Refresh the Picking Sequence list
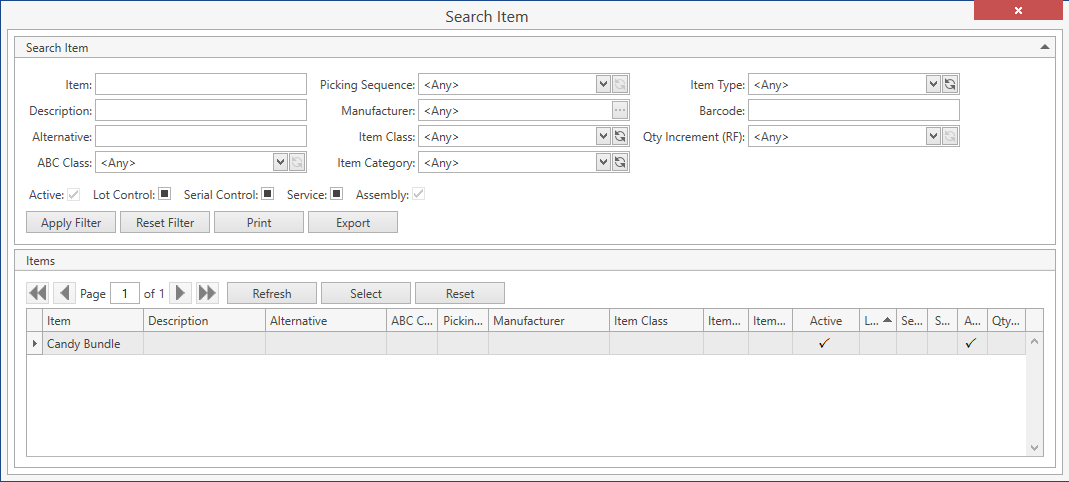This screenshot has height=482, width=1069. coord(620,85)
